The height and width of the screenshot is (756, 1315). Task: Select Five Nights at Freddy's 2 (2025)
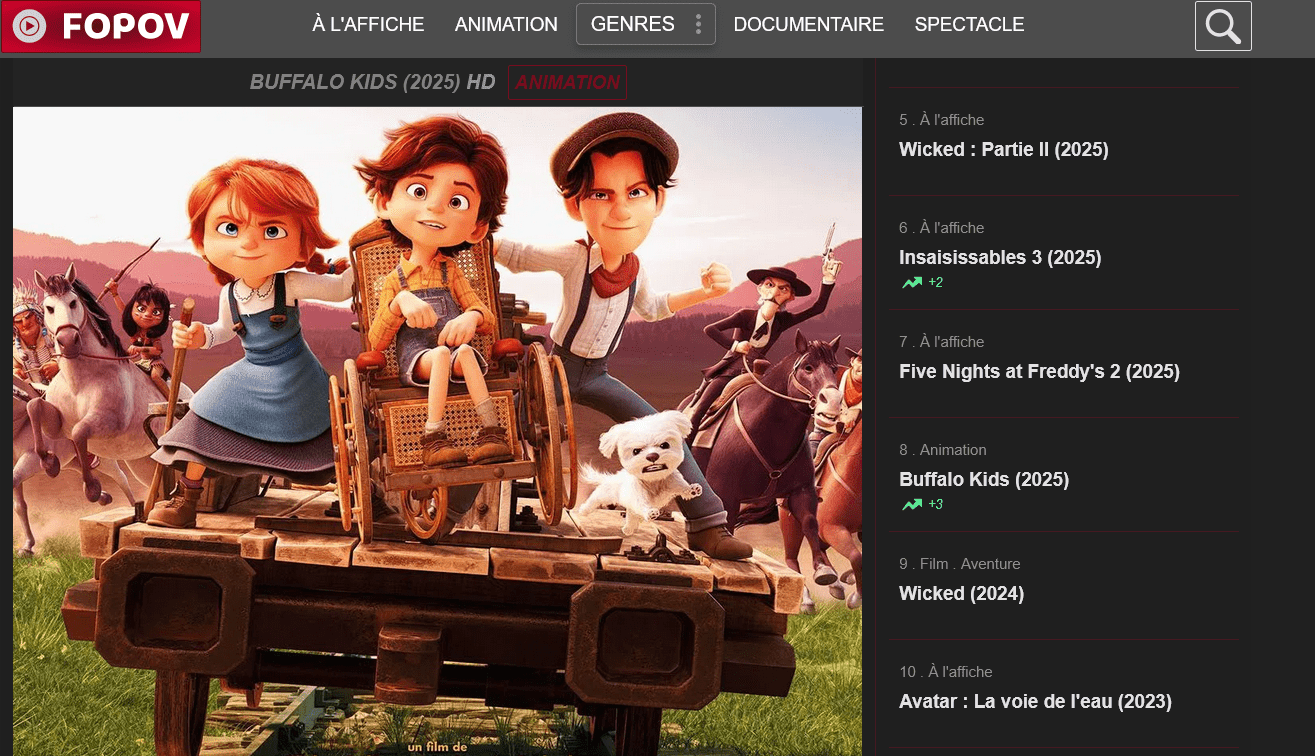coord(1039,372)
